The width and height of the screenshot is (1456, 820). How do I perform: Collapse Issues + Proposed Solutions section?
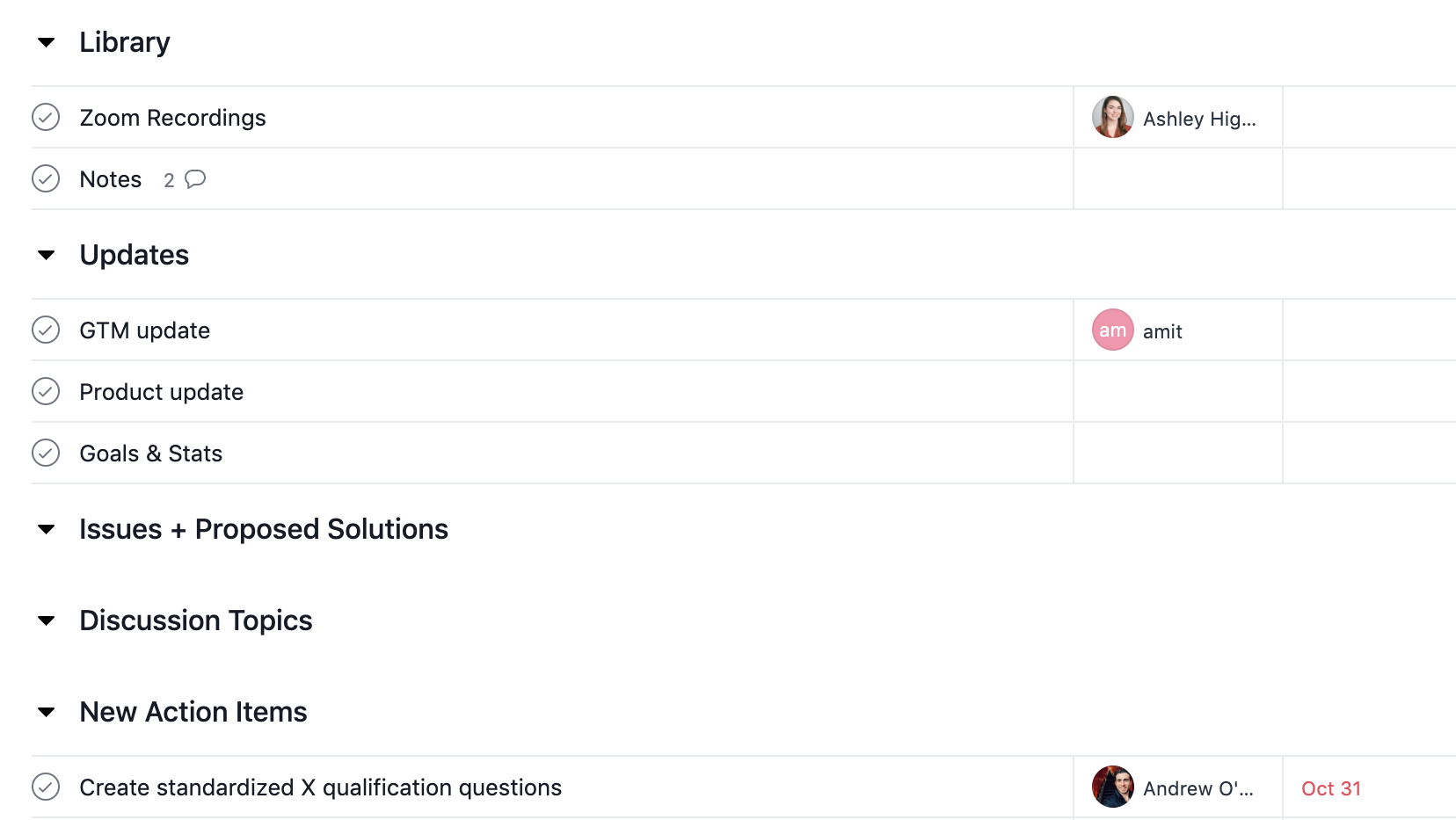47,529
